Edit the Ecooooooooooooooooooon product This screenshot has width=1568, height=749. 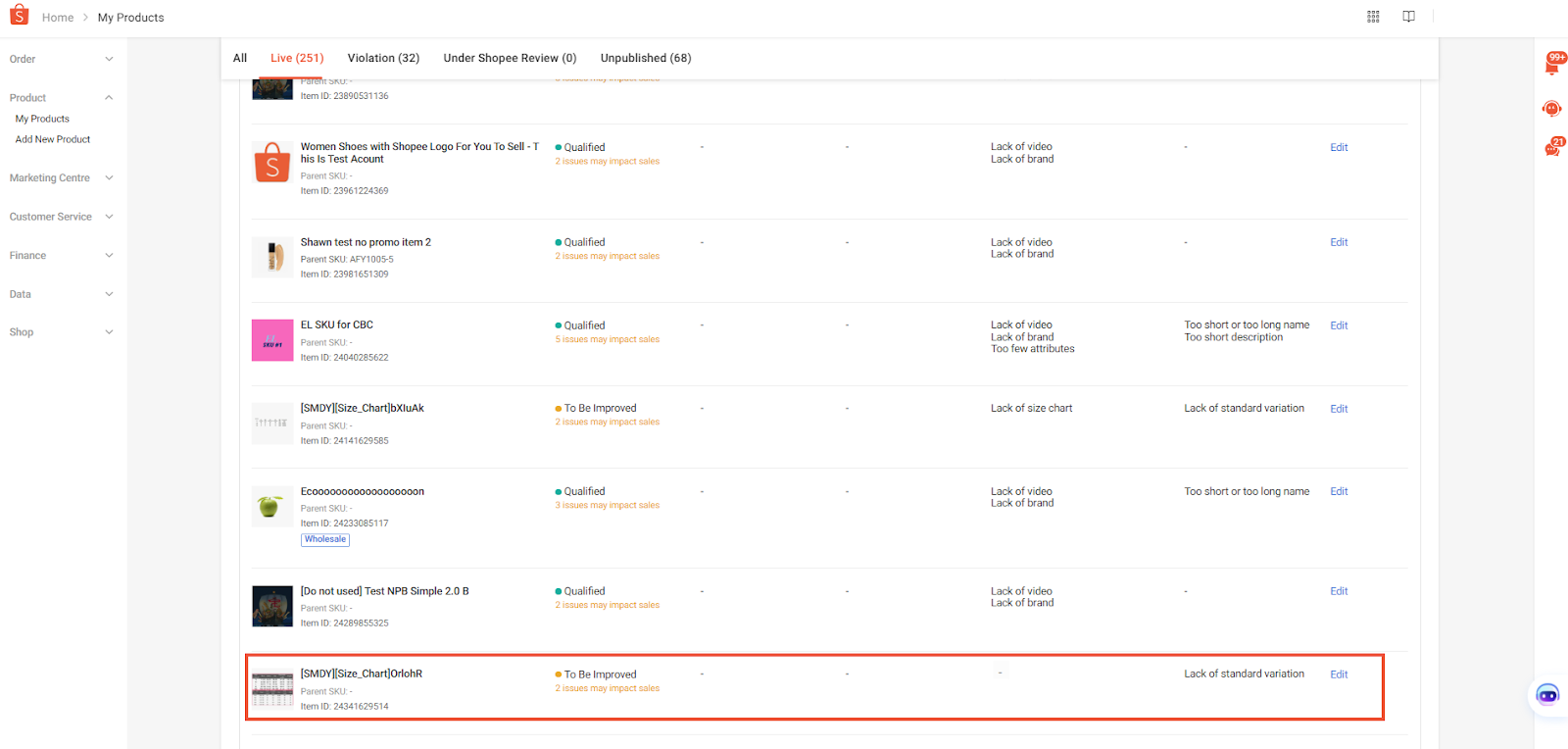pyautogui.click(x=1339, y=491)
